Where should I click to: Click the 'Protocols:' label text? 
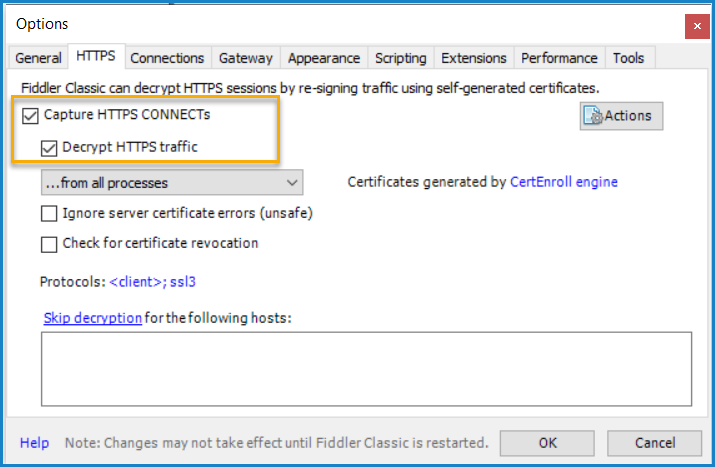pyautogui.click(x=73, y=282)
